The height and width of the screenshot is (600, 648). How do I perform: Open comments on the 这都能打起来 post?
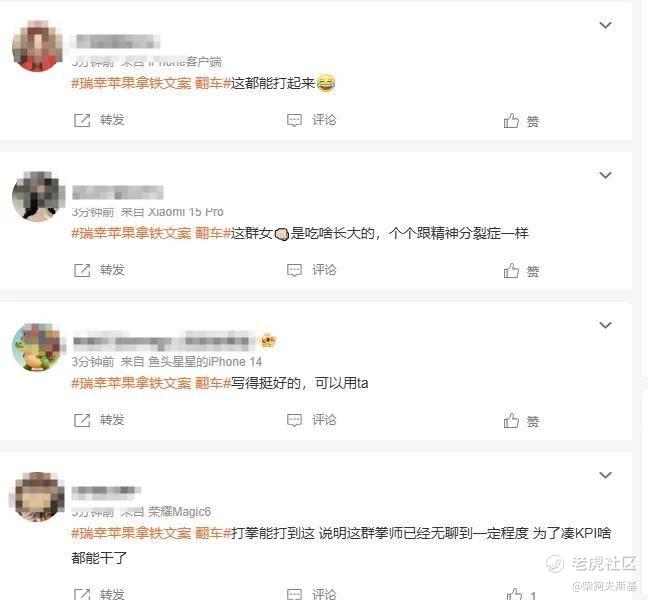312,120
